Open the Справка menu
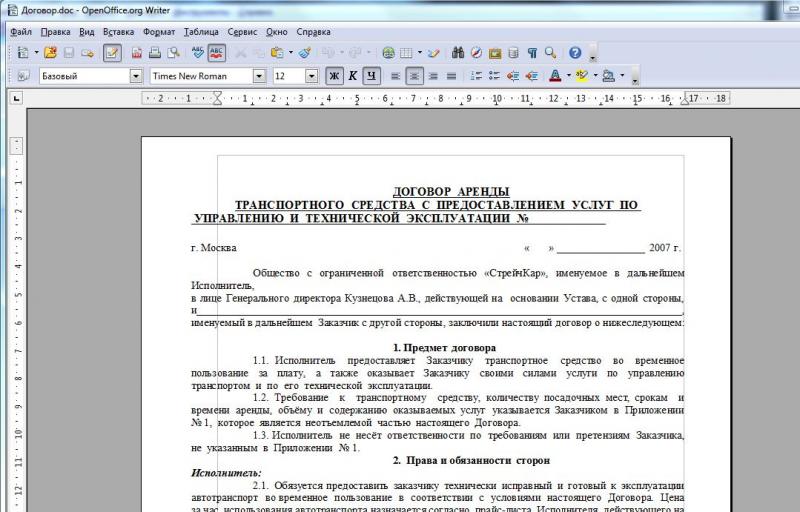The height and width of the screenshot is (512, 800). point(313,32)
